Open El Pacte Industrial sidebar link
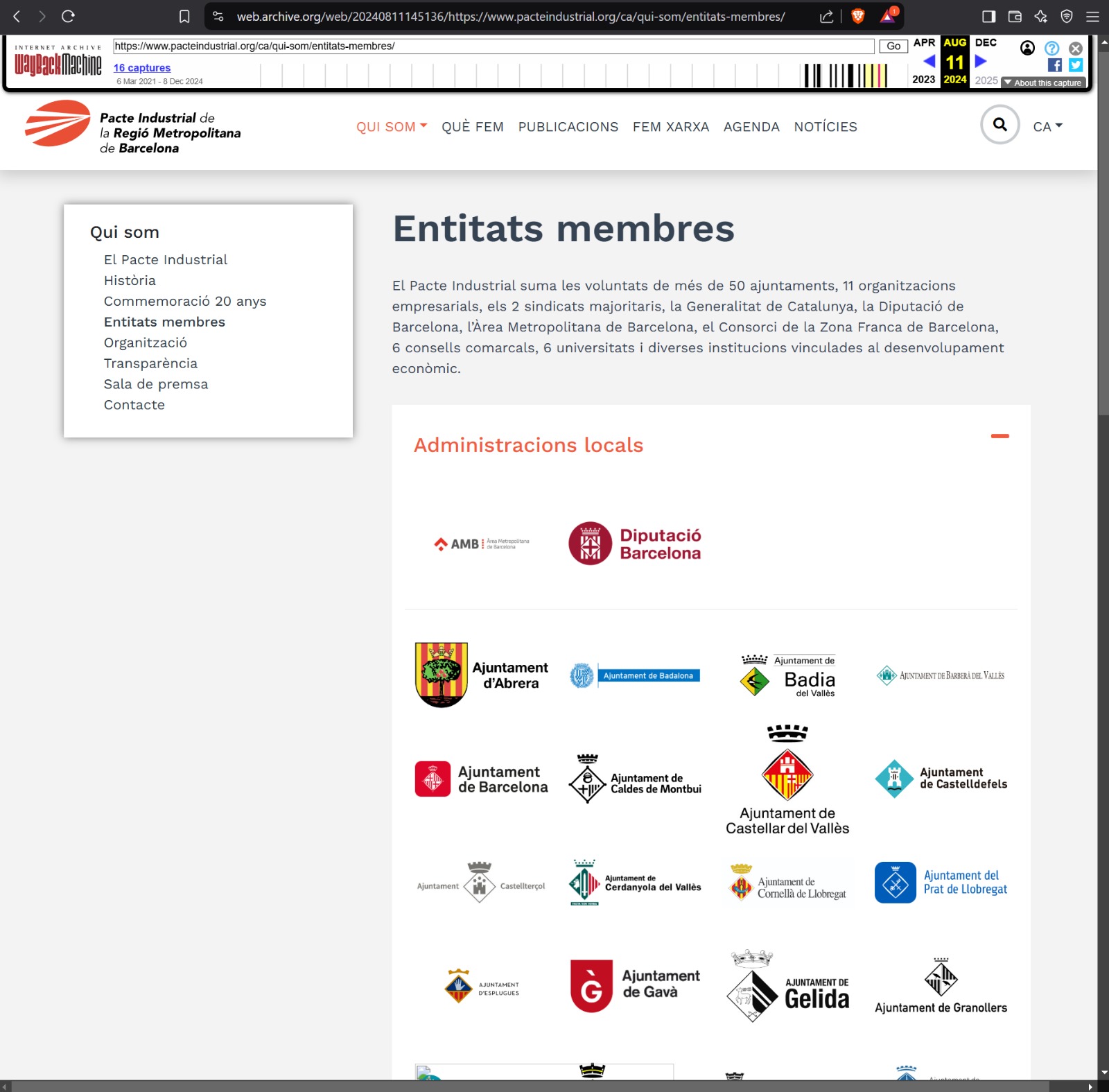Viewport: 1109px width, 1092px height. coord(166,259)
